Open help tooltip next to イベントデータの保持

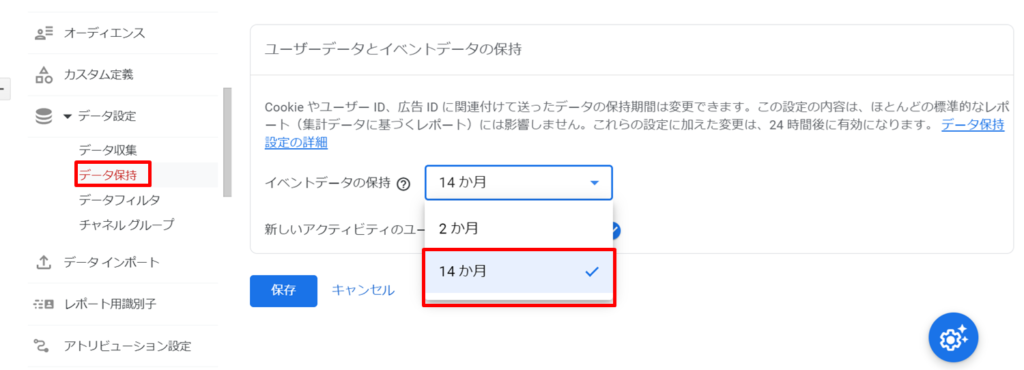(404, 183)
